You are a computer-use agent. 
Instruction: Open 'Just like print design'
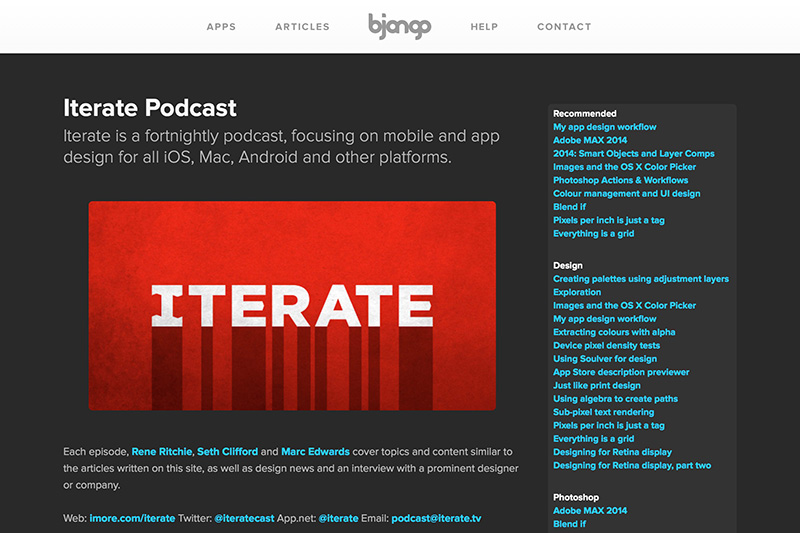coord(597,386)
